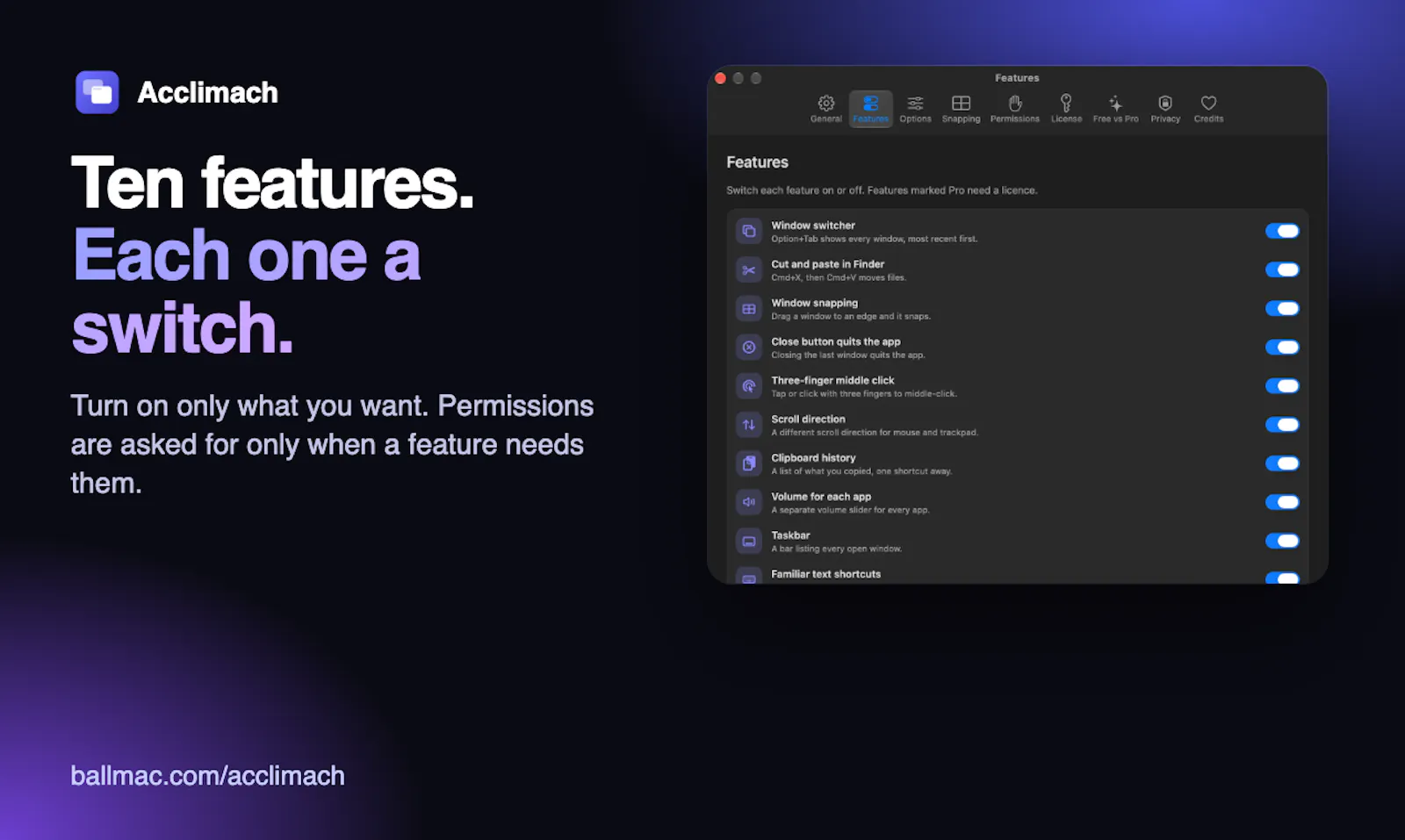Click 'Option+Tab shows every window' description

[x=874, y=239]
